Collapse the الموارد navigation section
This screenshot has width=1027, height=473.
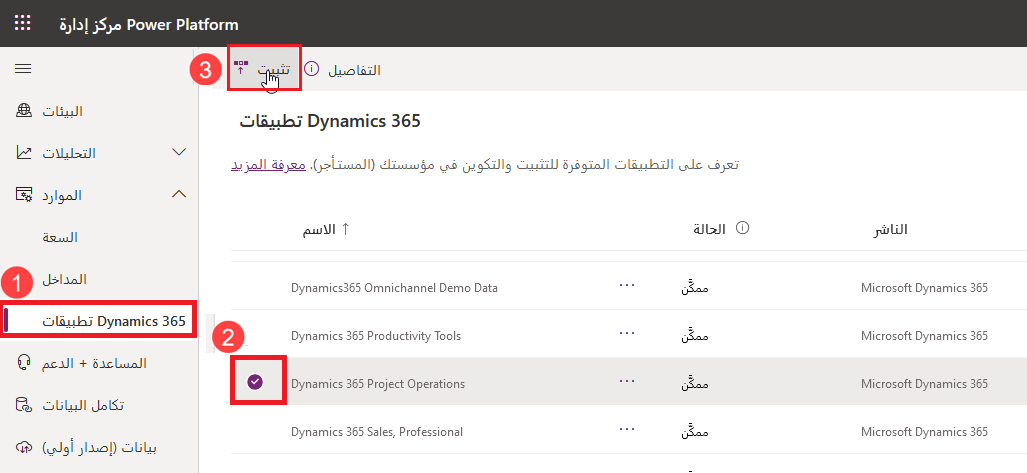click(179, 194)
